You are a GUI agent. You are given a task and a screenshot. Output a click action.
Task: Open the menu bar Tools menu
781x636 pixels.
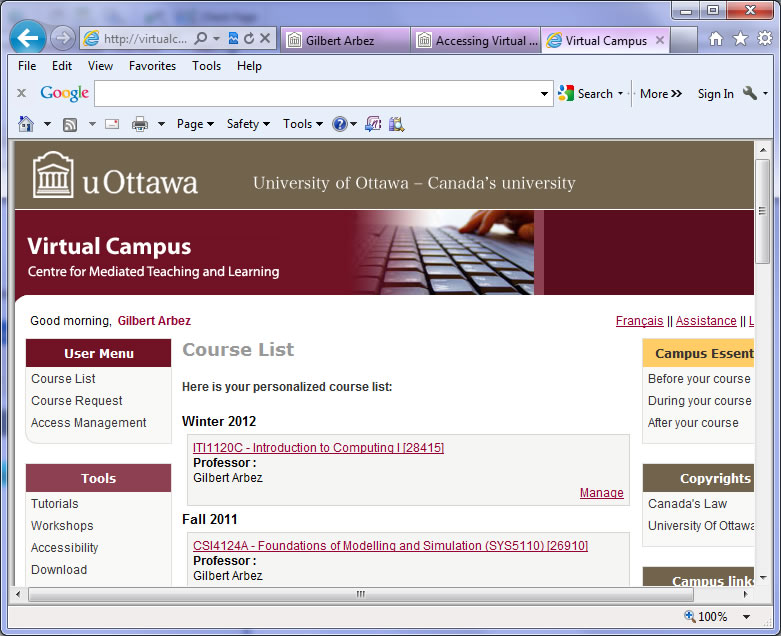point(206,66)
